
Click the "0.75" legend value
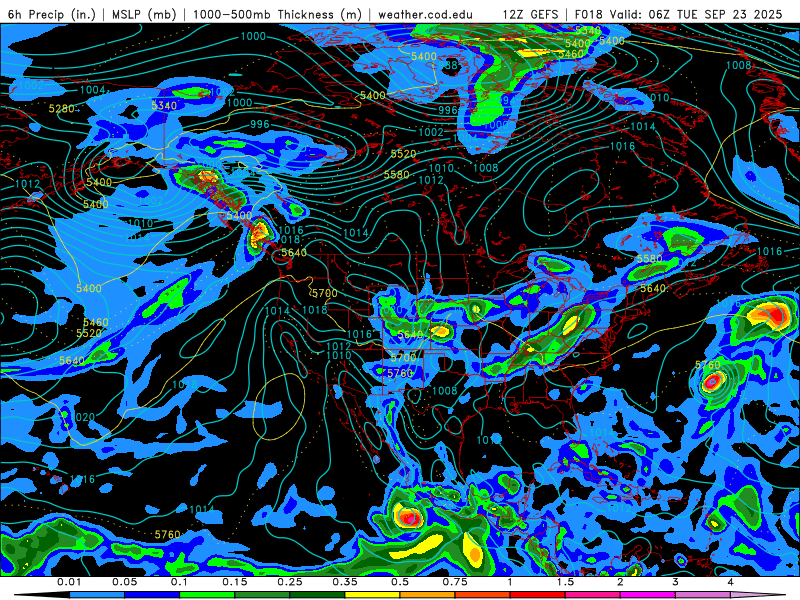tap(455, 582)
